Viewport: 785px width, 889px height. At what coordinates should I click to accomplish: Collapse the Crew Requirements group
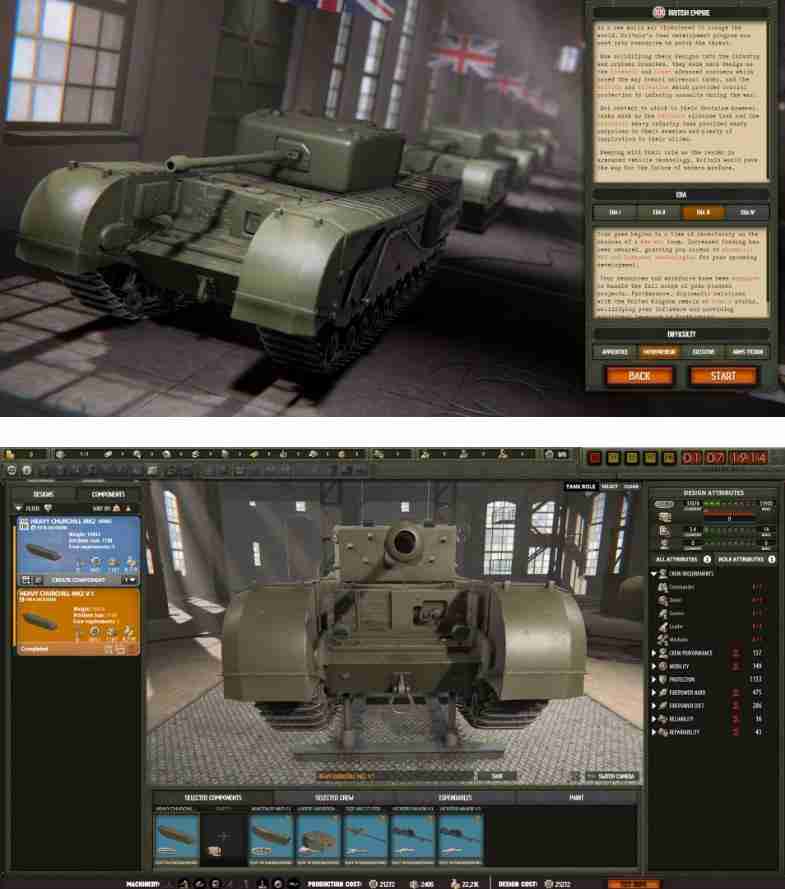click(x=654, y=574)
